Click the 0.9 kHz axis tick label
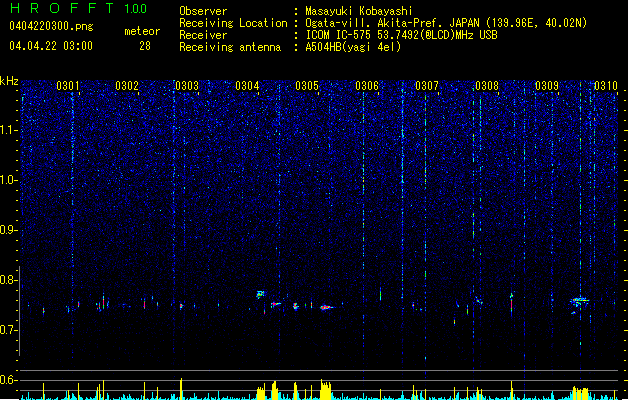The image size is (629, 400). point(9,230)
